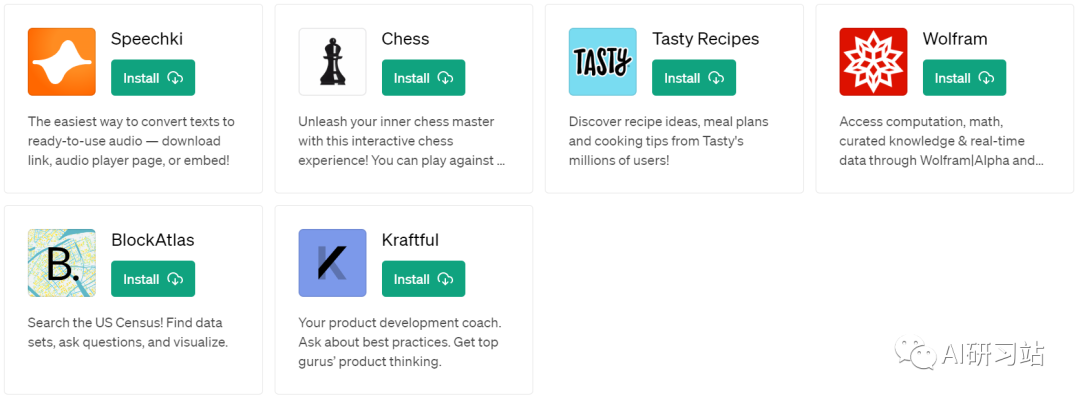Viewport: 1080px width, 401px height.
Task: Click the Tasty Recipes description text
Action: pos(669,141)
